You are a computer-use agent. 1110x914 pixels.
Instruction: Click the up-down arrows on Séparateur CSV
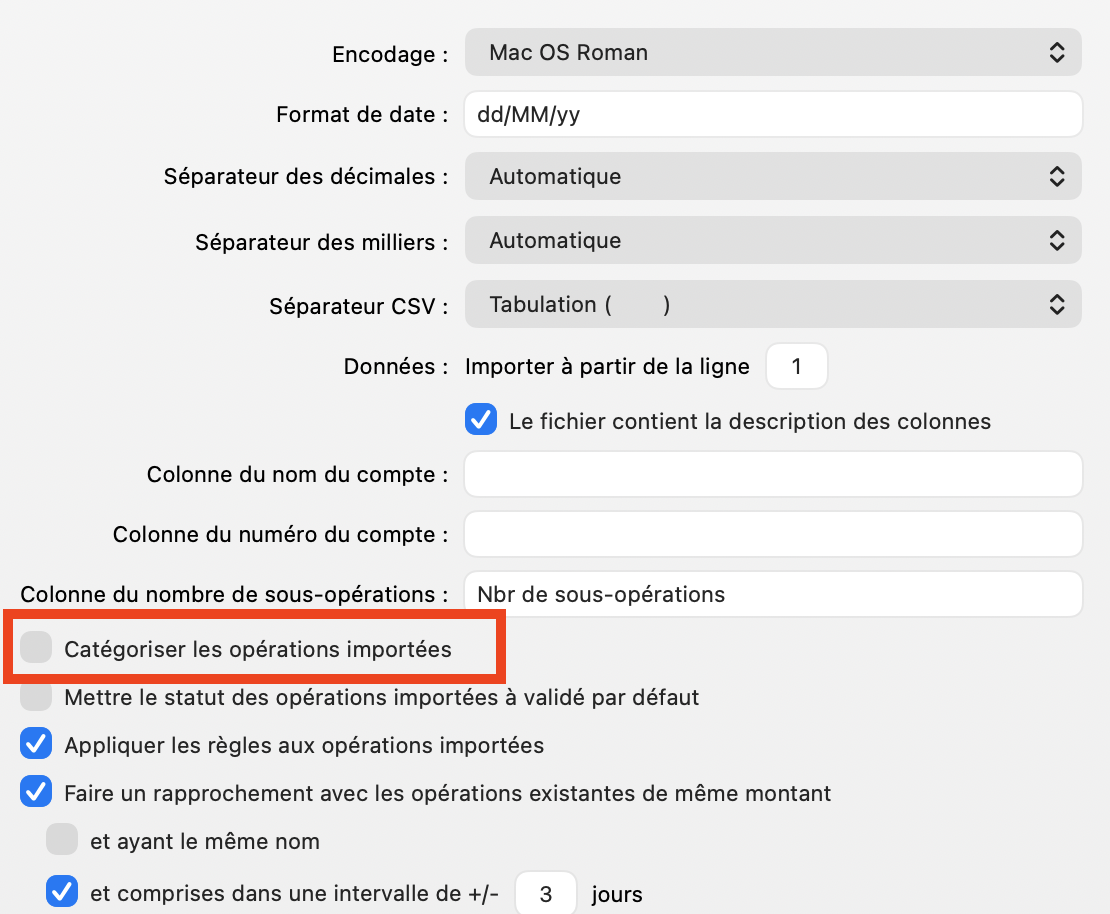click(x=1057, y=305)
